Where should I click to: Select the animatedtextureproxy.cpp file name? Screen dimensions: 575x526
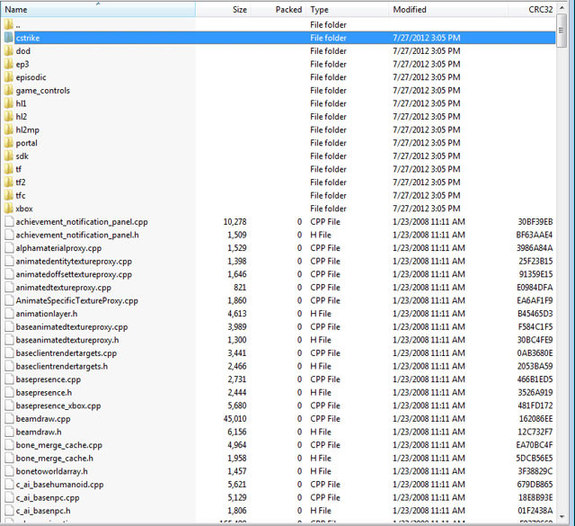(63, 288)
